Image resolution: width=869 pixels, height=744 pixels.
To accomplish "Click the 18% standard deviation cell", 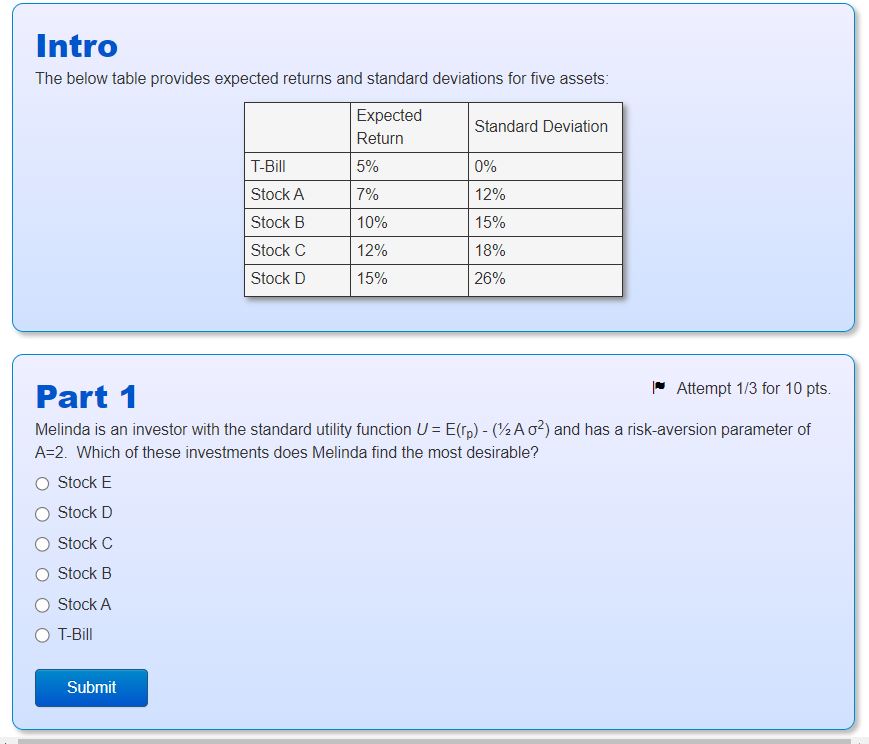I will (545, 251).
